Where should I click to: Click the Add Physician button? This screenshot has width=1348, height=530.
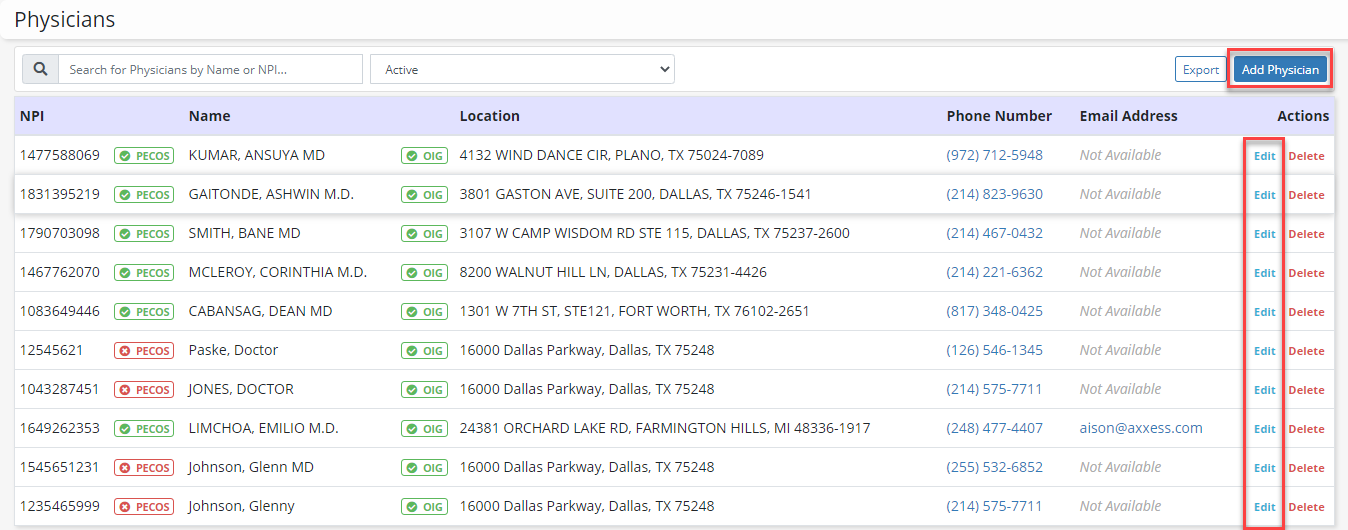click(1279, 70)
